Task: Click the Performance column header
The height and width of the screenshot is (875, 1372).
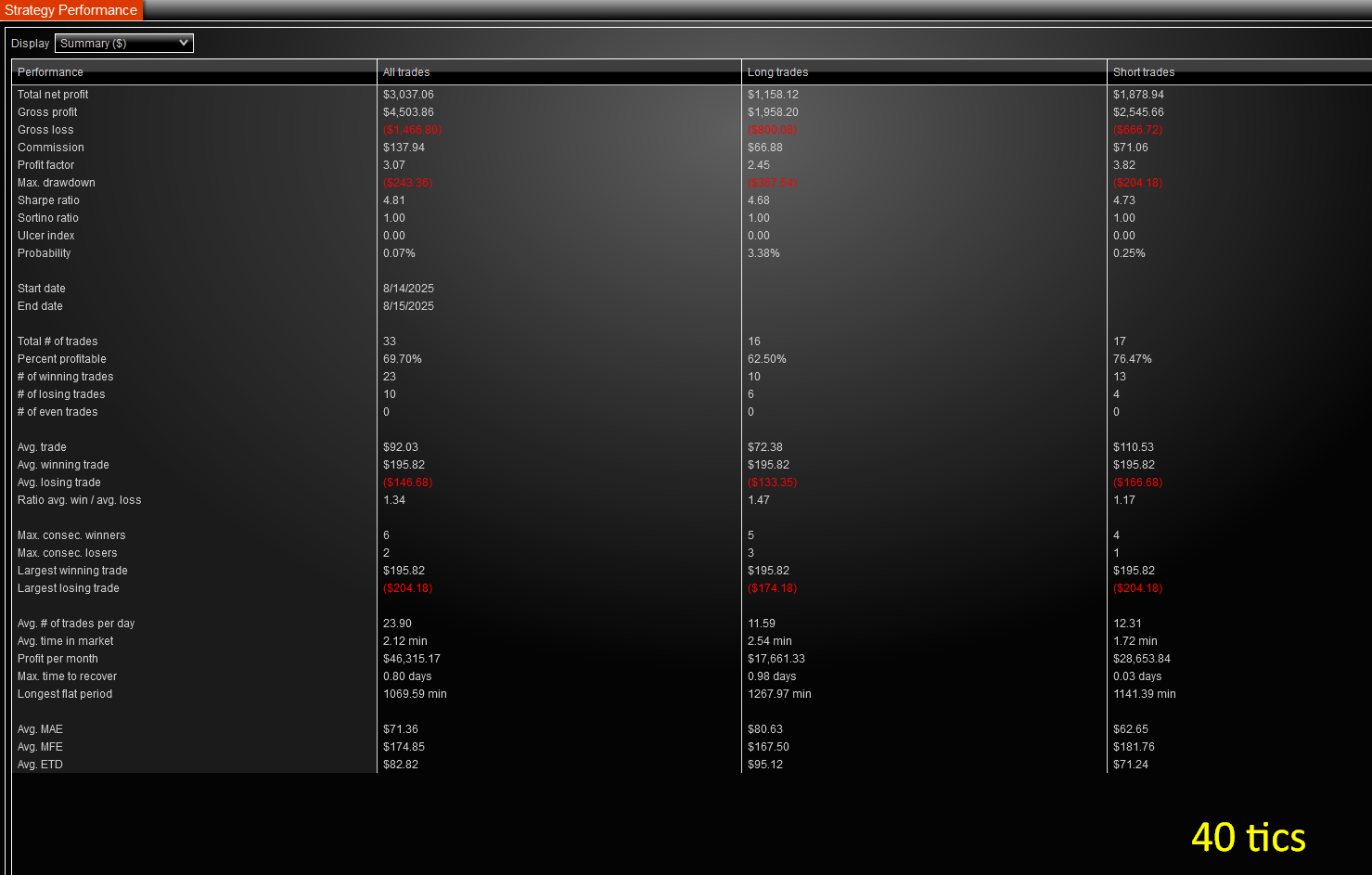Action: tap(50, 72)
